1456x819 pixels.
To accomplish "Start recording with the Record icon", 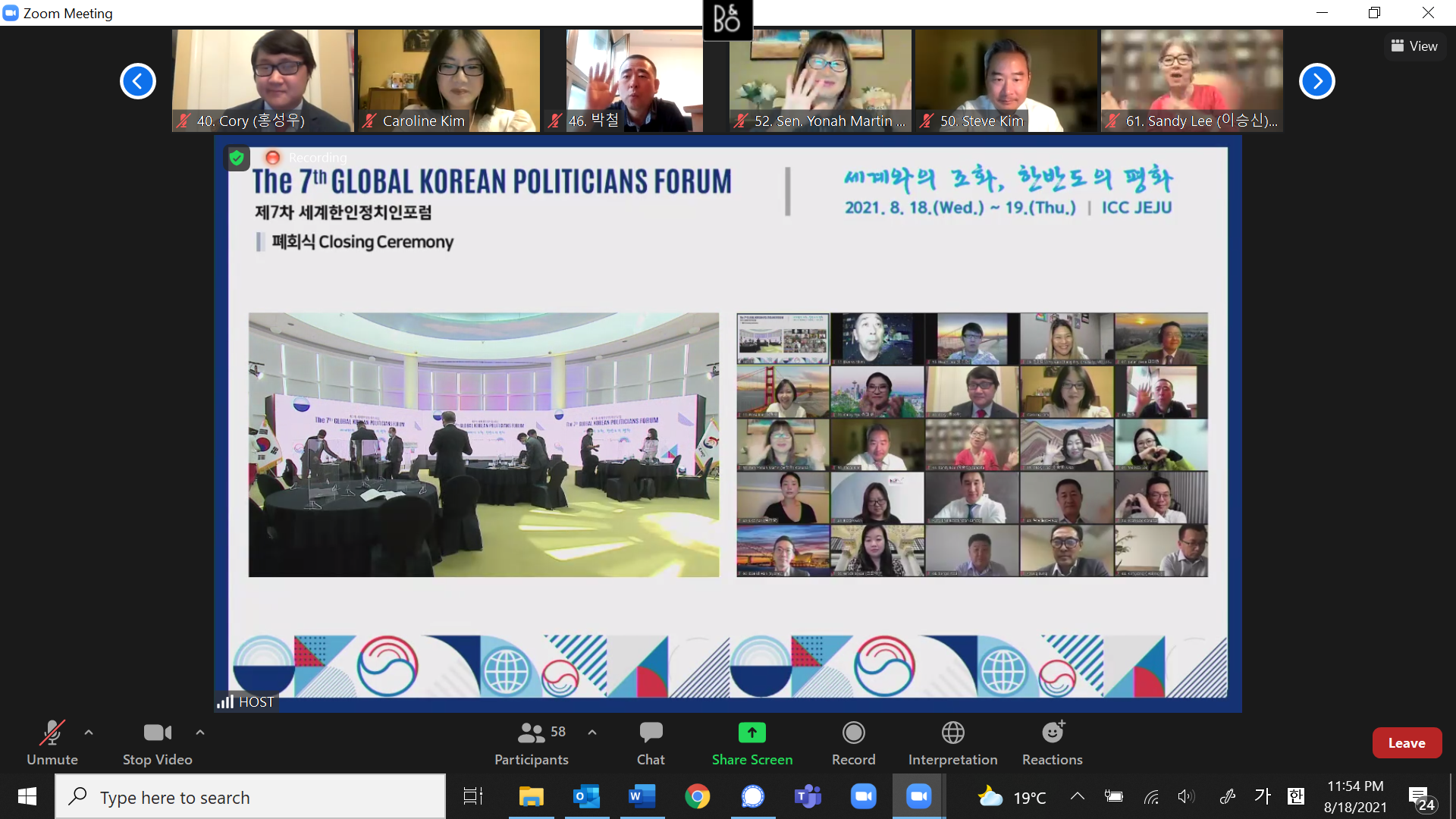I will pos(853,733).
